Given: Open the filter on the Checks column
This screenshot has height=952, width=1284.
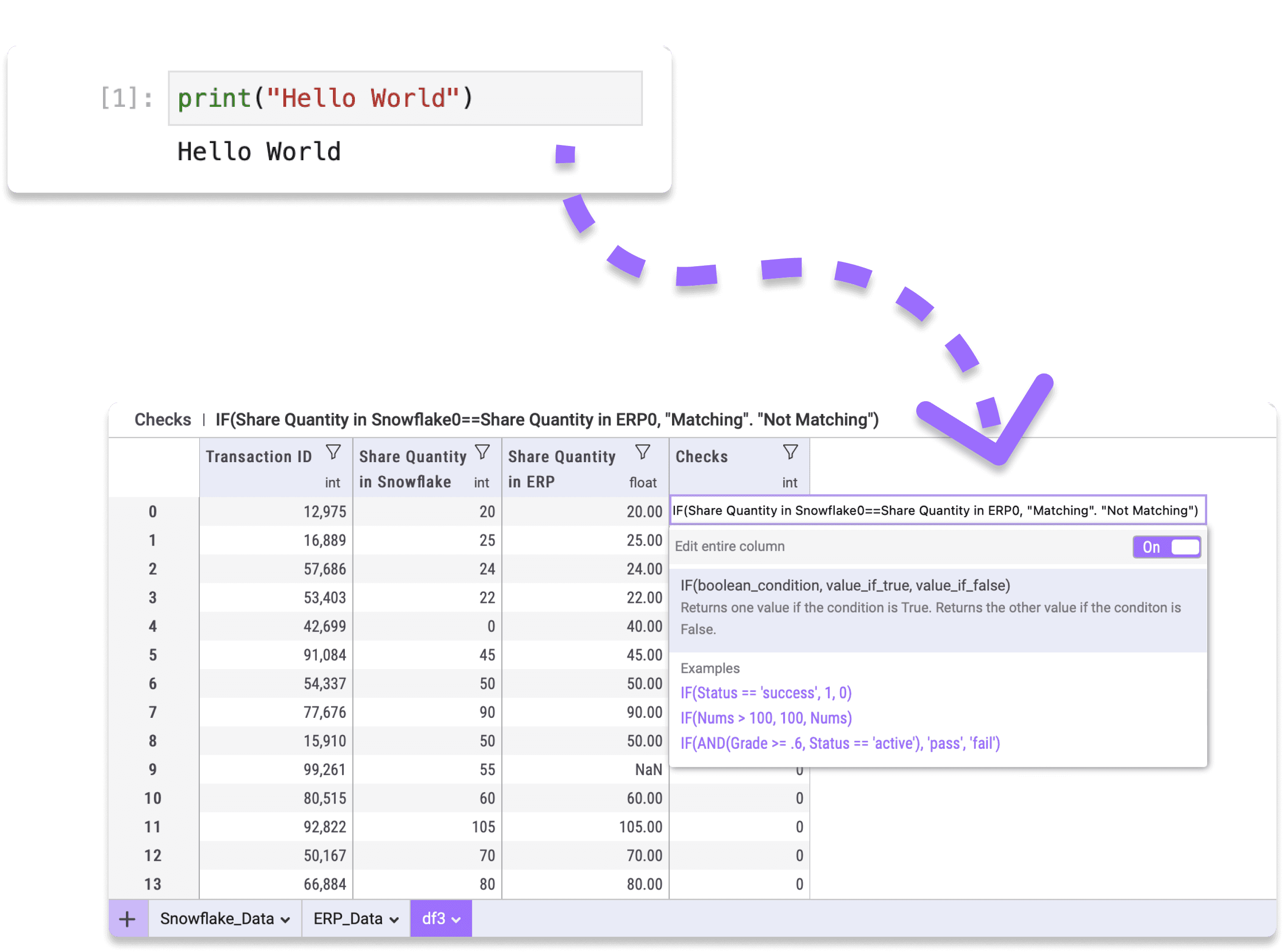Looking at the screenshot, I should coord(790,451).
